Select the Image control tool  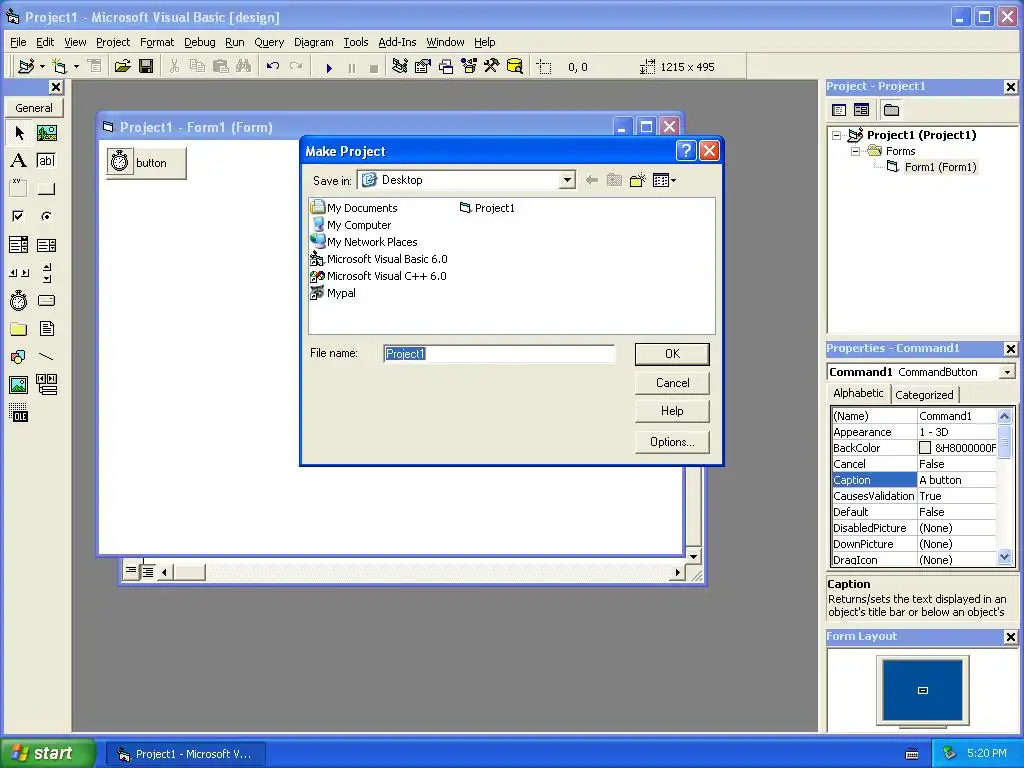pos(19,385)
